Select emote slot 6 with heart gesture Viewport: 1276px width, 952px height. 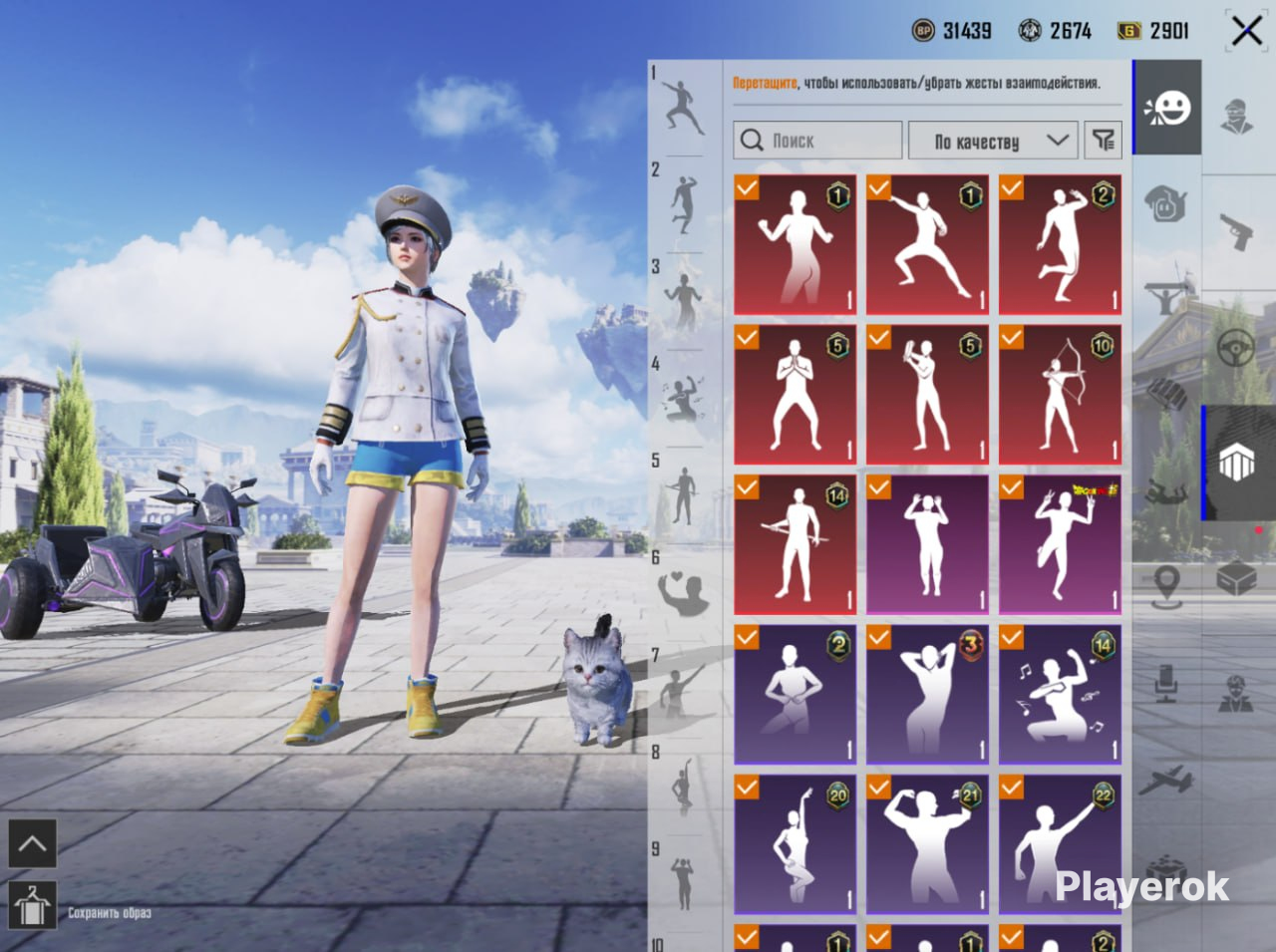tap(684, 592)
